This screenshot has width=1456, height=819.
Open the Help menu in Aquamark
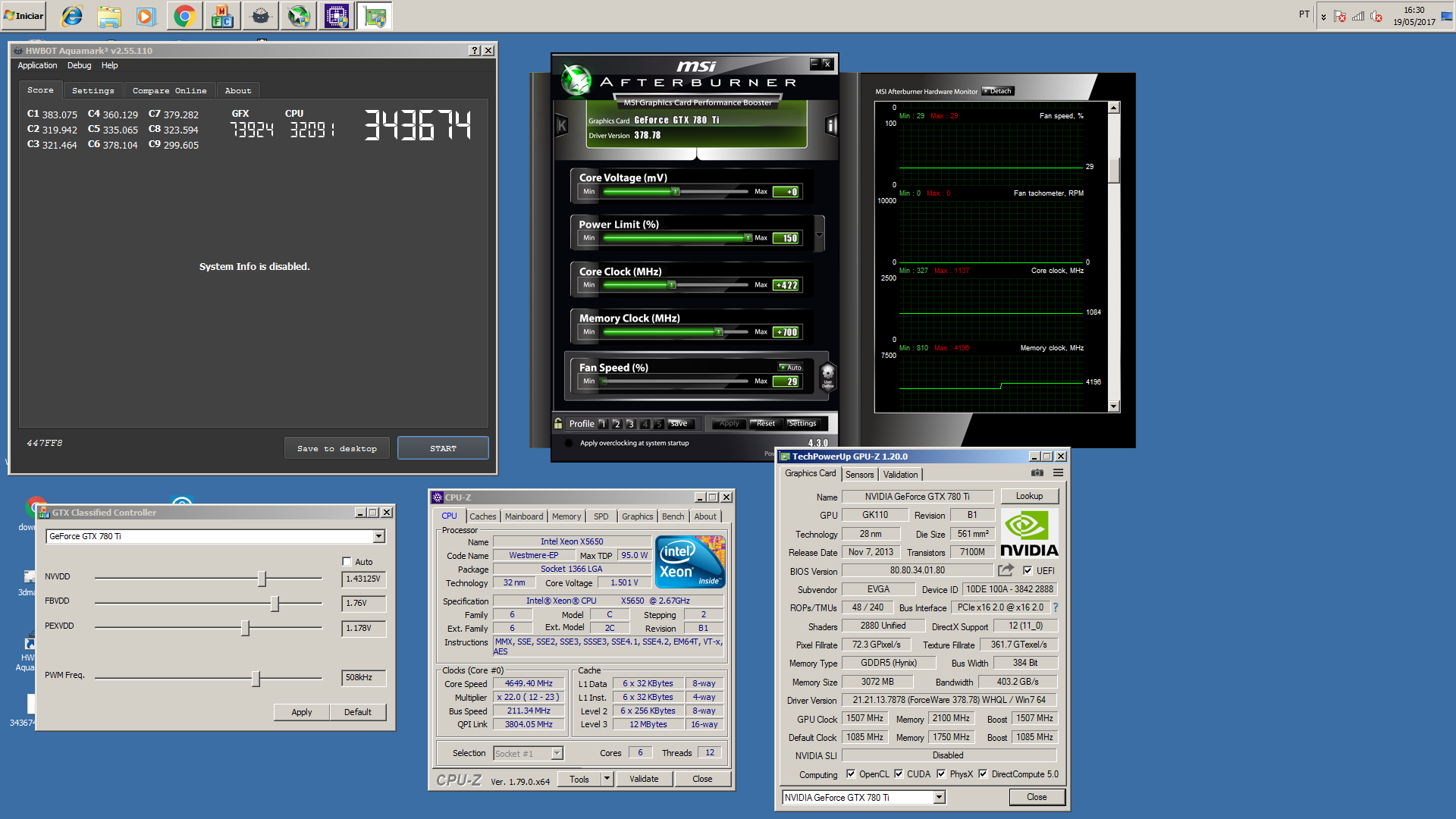[110, 65]
